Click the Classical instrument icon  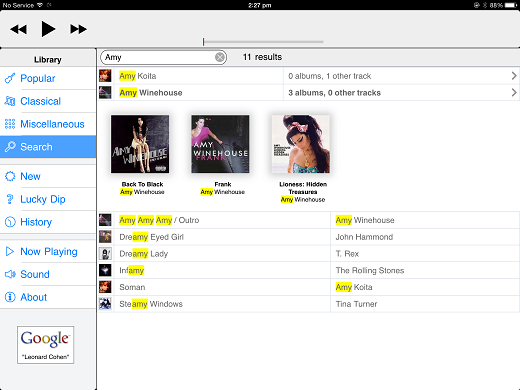click(10, 101)
